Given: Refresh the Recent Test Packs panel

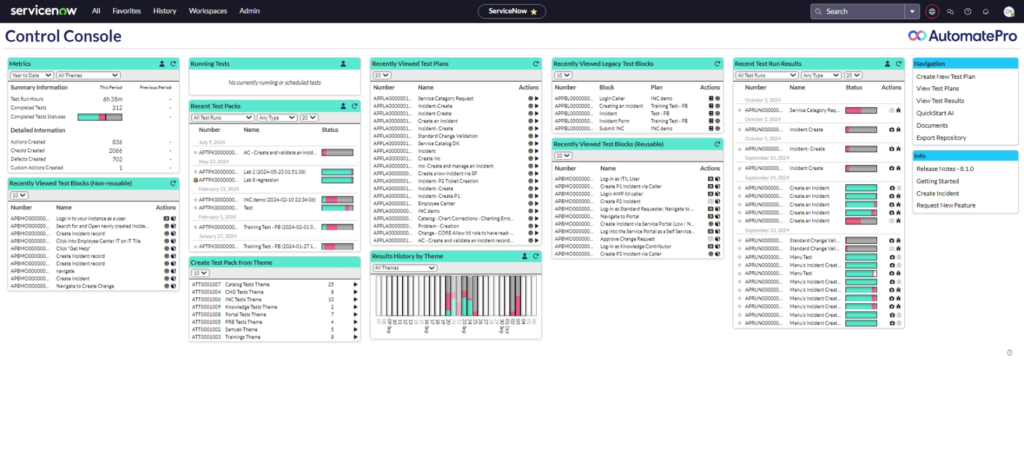Looking at the screenshot, I should (x=355, y=106).
